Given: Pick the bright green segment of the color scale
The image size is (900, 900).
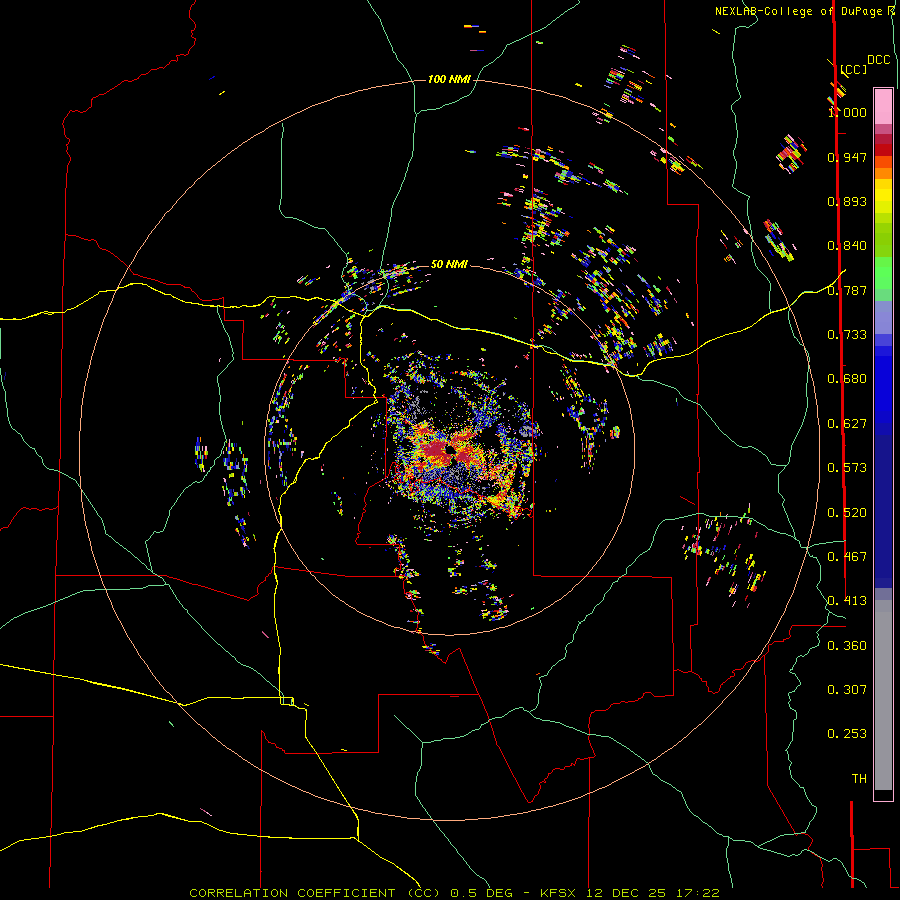Looking at the screenshot, I should [x=883, y=273].
